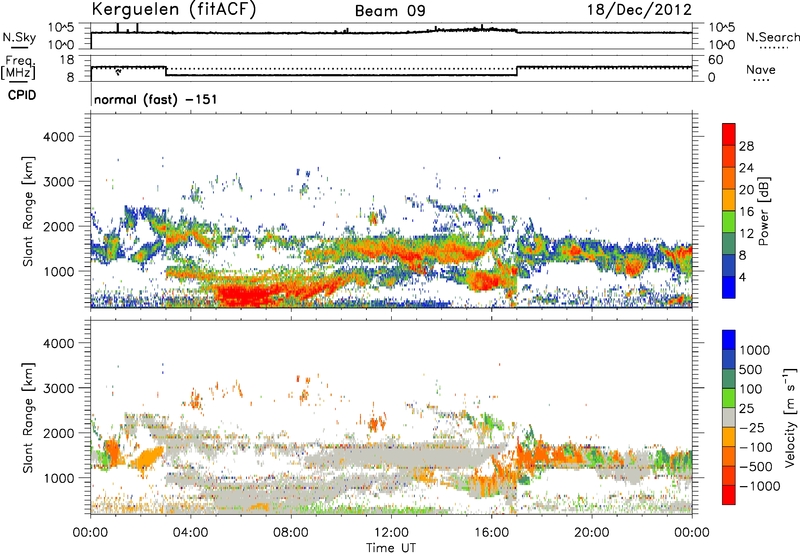
Task: Click the light green 25–100 Velocity colorbar segment
Action: pyautogui.click(x=729, y=398)
